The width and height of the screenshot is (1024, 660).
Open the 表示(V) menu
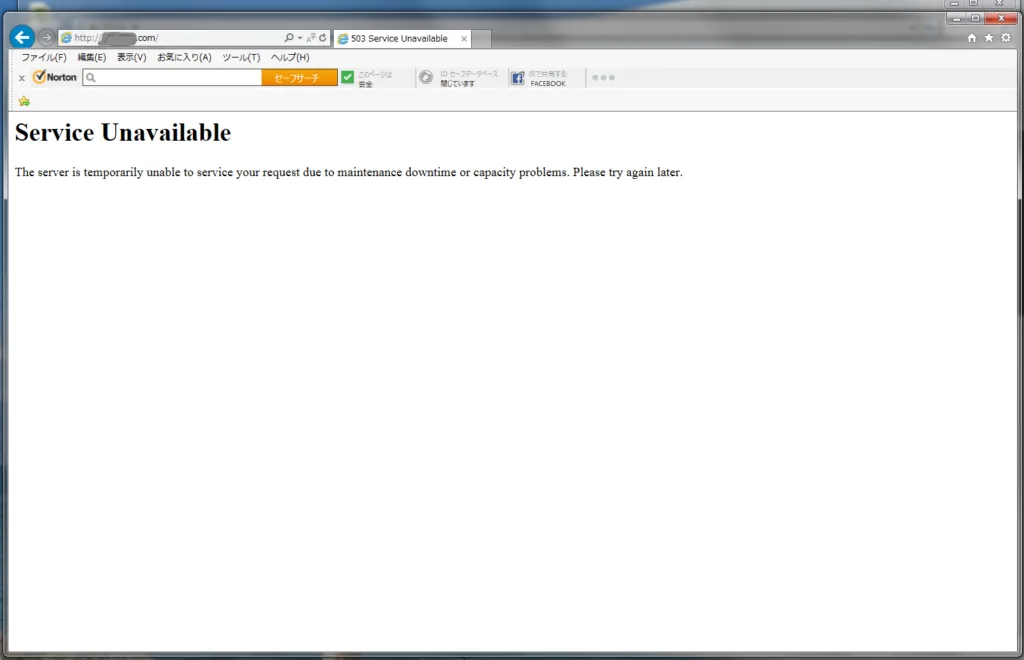tap(131, 57)
